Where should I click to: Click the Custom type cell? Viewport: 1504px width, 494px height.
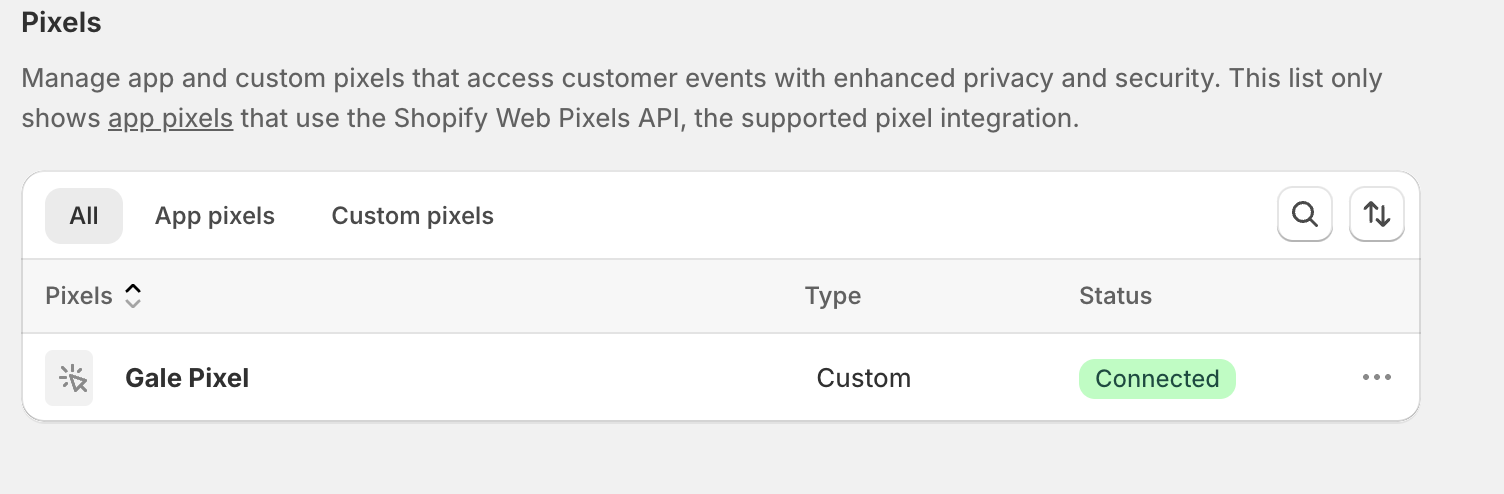[864, 378]
